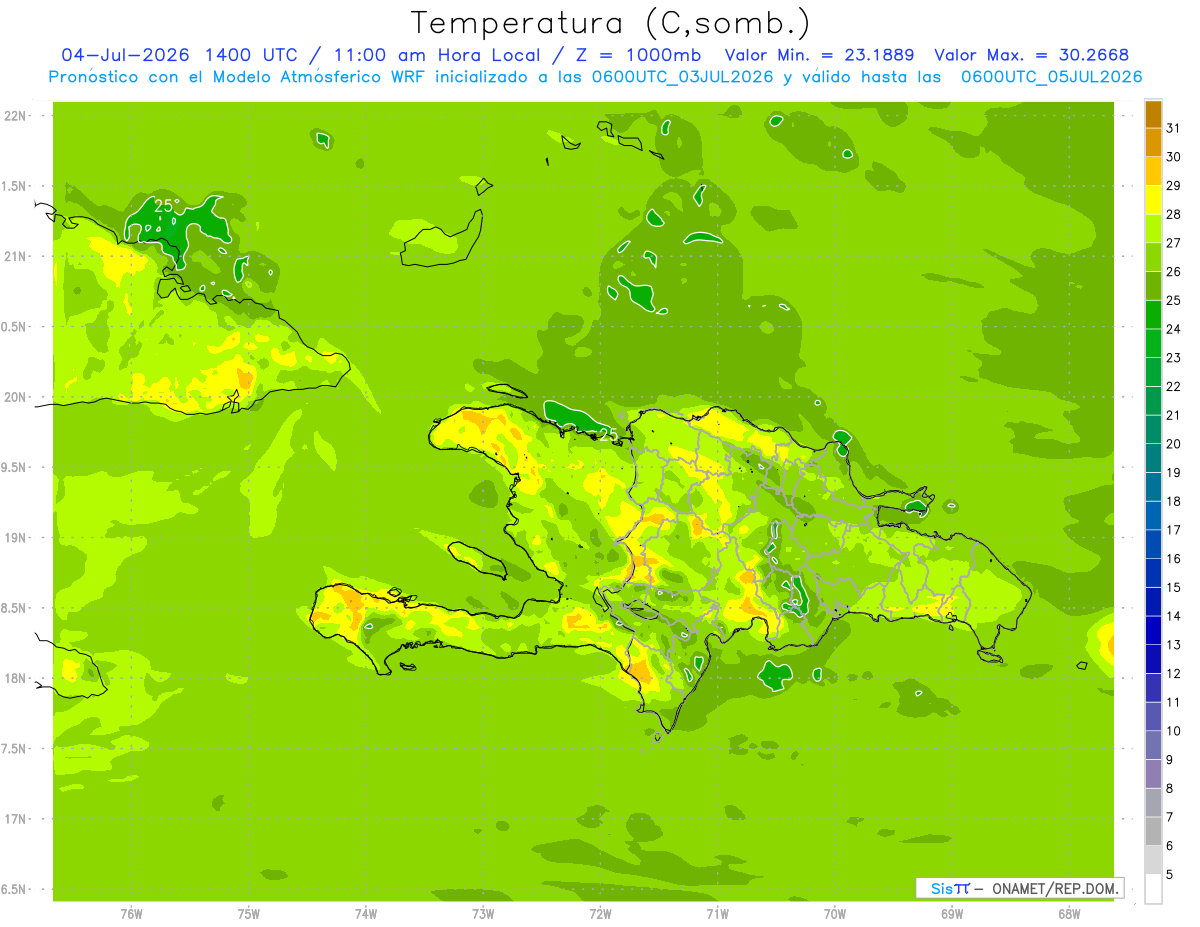Viewport: 1200px width, 927px height.
Task: Click the legend label "23"
Action: (x=1174, y=358)
